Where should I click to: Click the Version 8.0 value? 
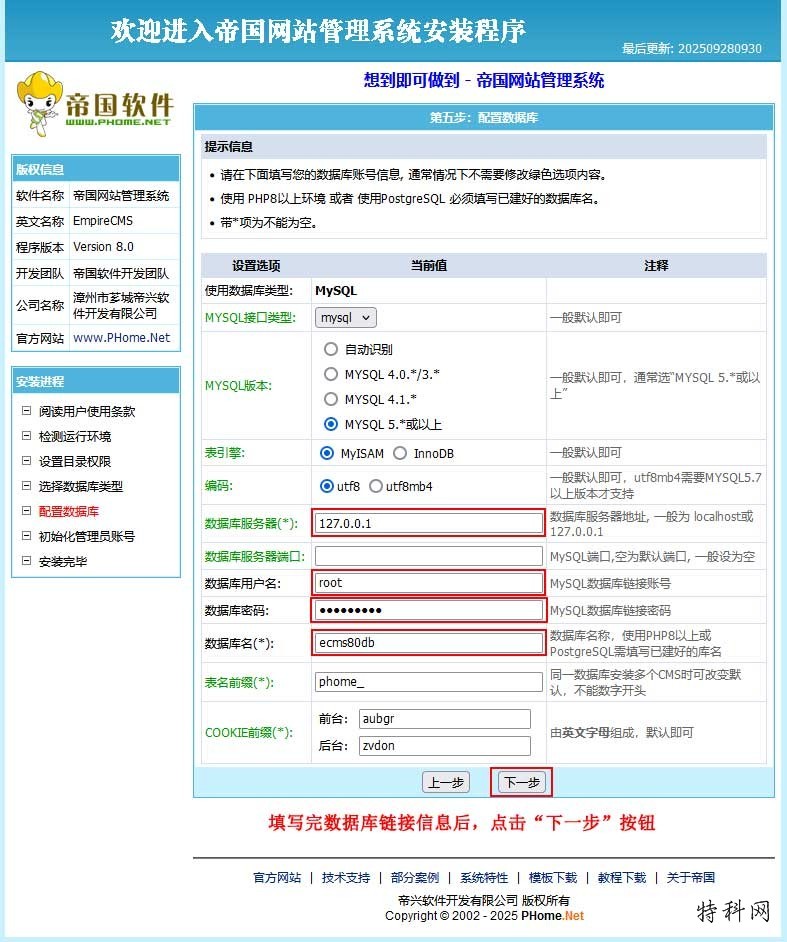tap(103, 247)
